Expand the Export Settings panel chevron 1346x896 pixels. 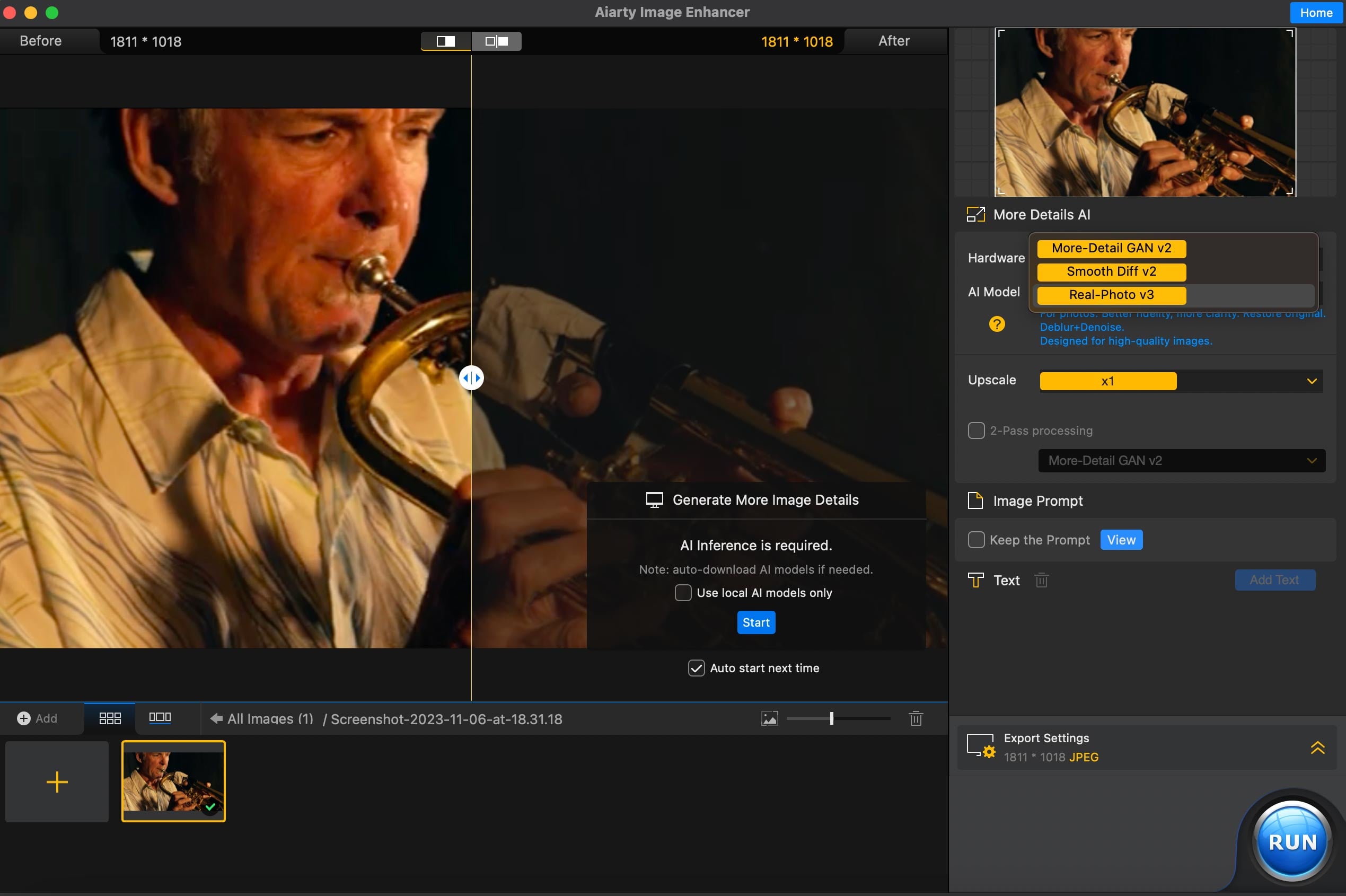pyautogui.click(x=1317, y=748)
